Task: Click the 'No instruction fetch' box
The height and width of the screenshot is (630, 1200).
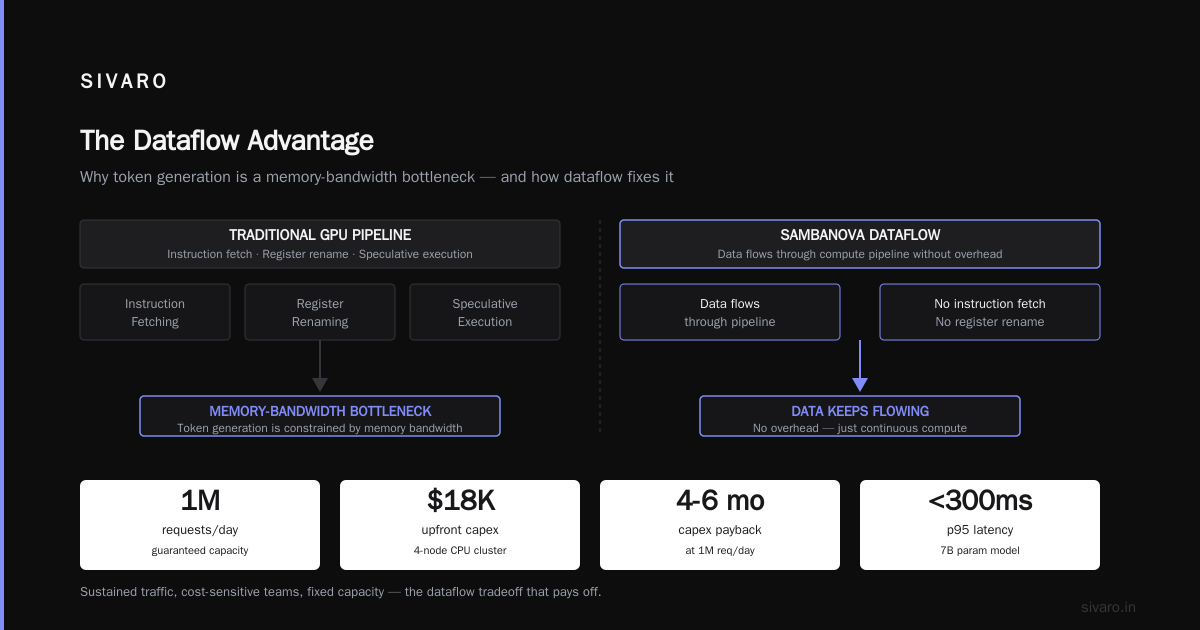Action: click(990, 312)
